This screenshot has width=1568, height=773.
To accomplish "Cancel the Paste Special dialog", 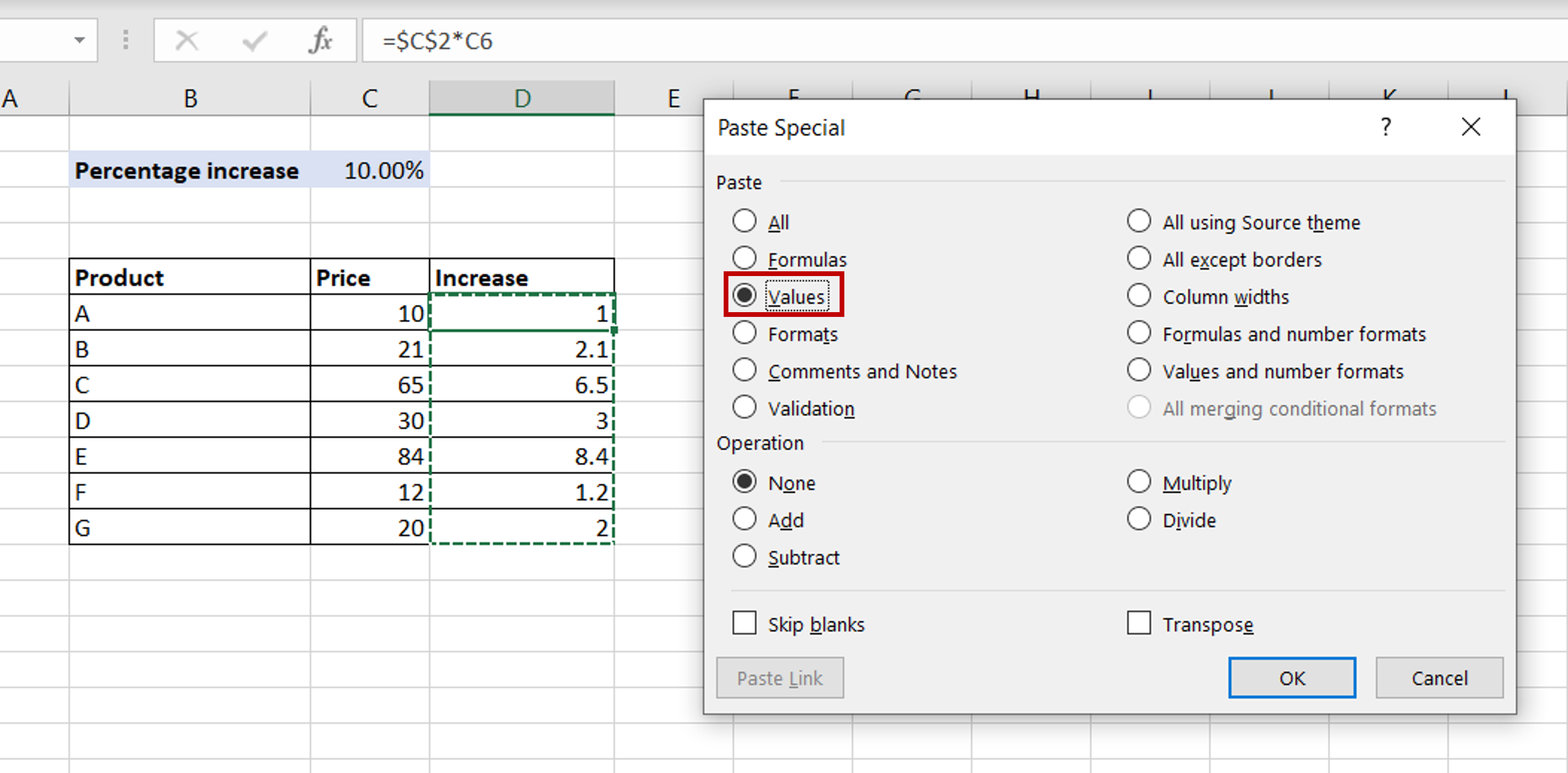I will click(1439, 678).
